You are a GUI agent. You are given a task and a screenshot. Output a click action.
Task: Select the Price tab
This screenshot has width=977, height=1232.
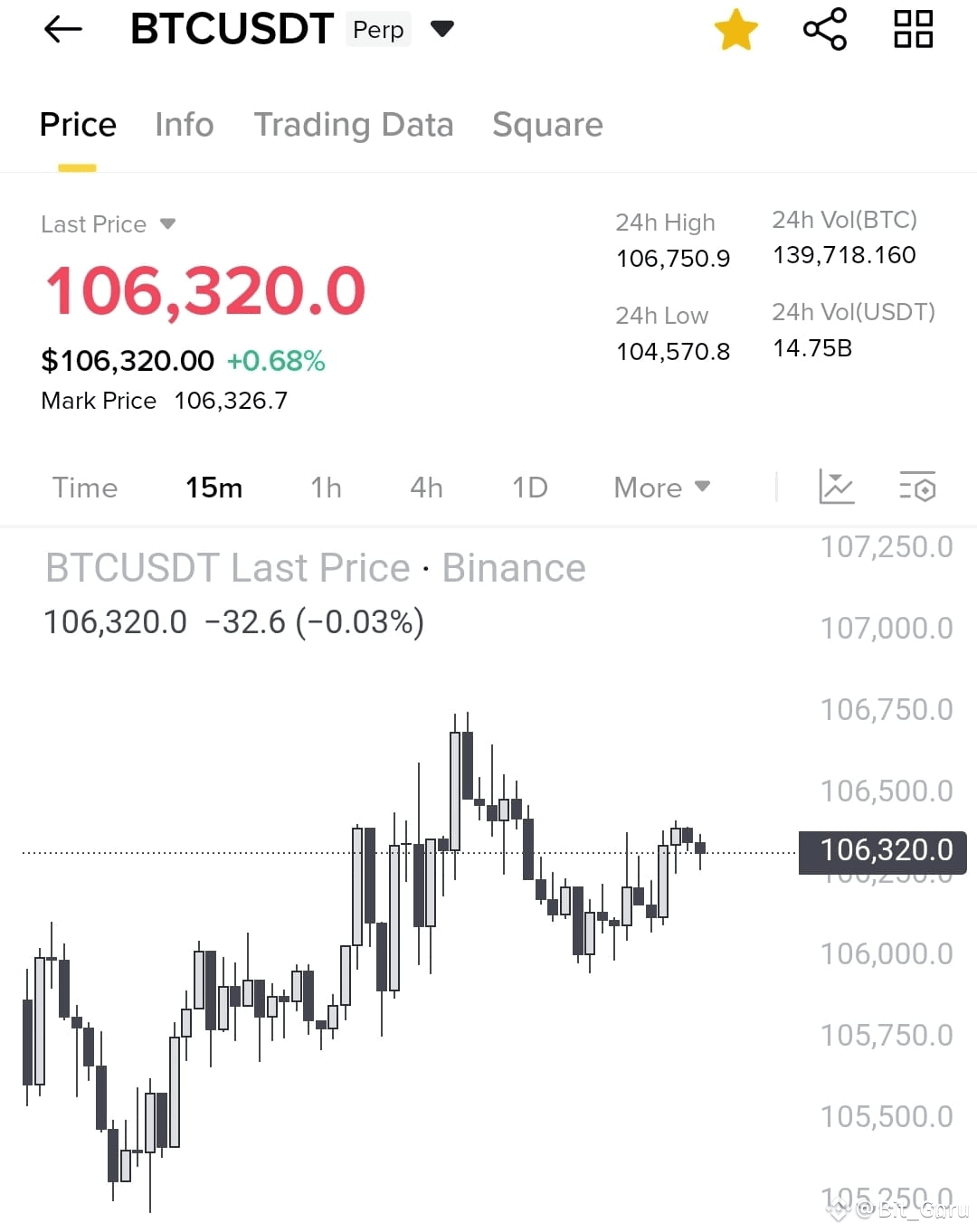[x=78, y=125]
